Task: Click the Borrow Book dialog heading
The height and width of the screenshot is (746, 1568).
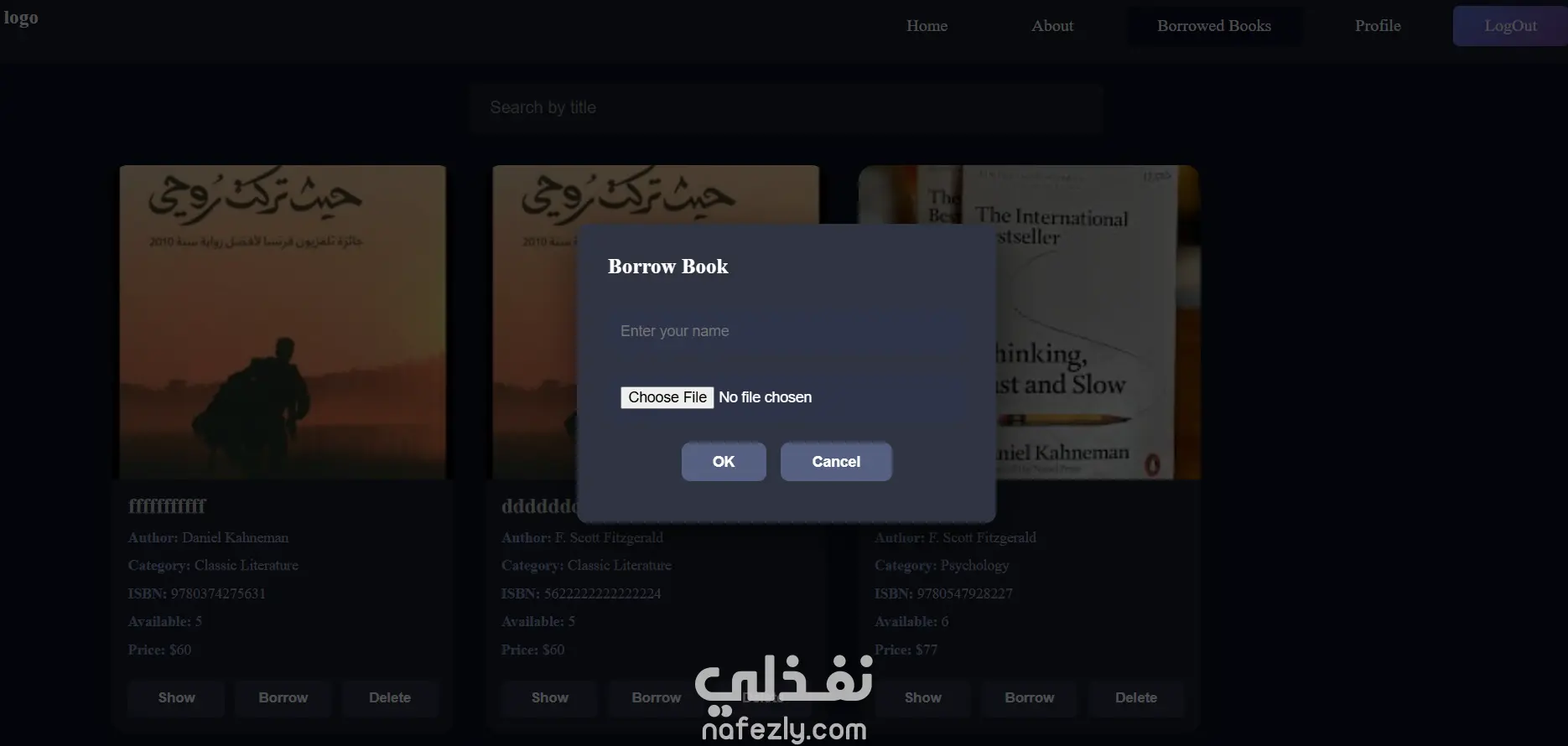Action: 668,267
